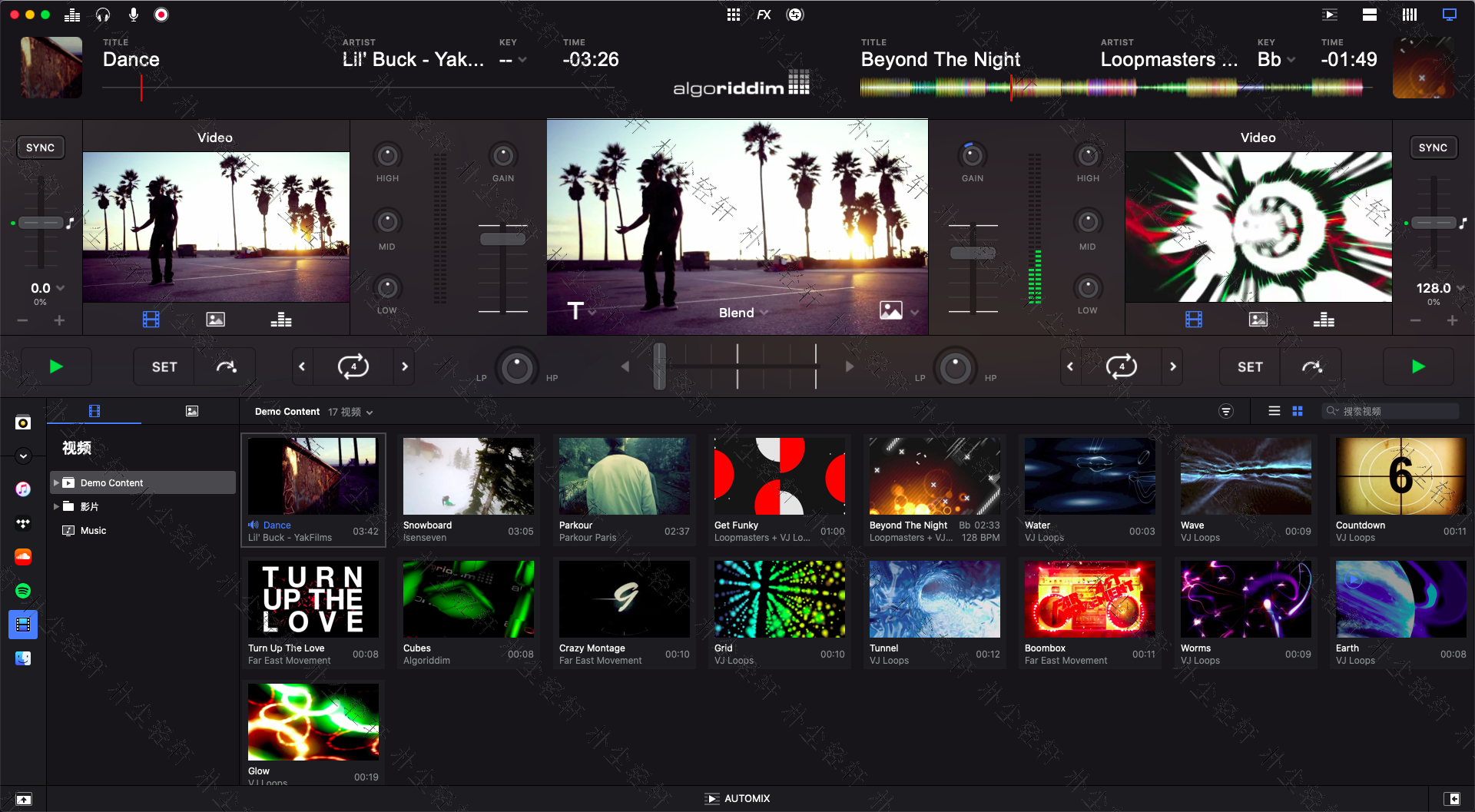Viewport: 1475px width, 812px height.
Task: Open the sampler grid icon in top toolbar
Action: pyautogui.click(x=733, y=14)
